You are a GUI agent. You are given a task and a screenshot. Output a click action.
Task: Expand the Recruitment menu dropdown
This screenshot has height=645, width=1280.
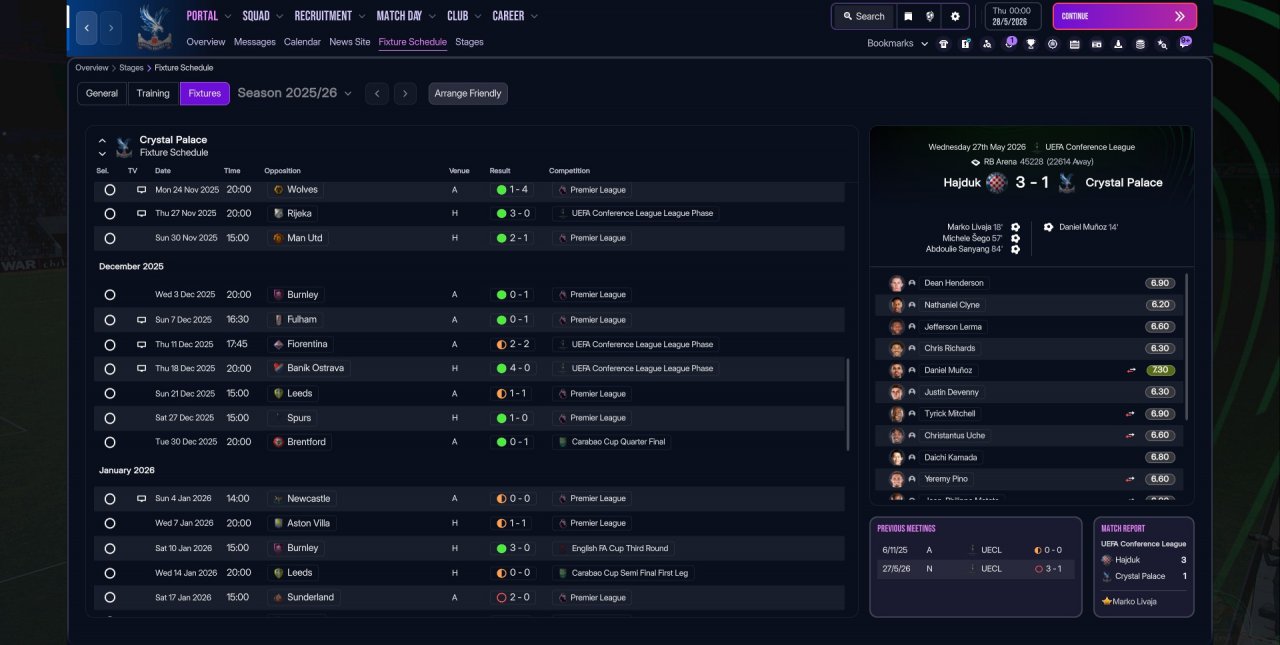(361, 16)
